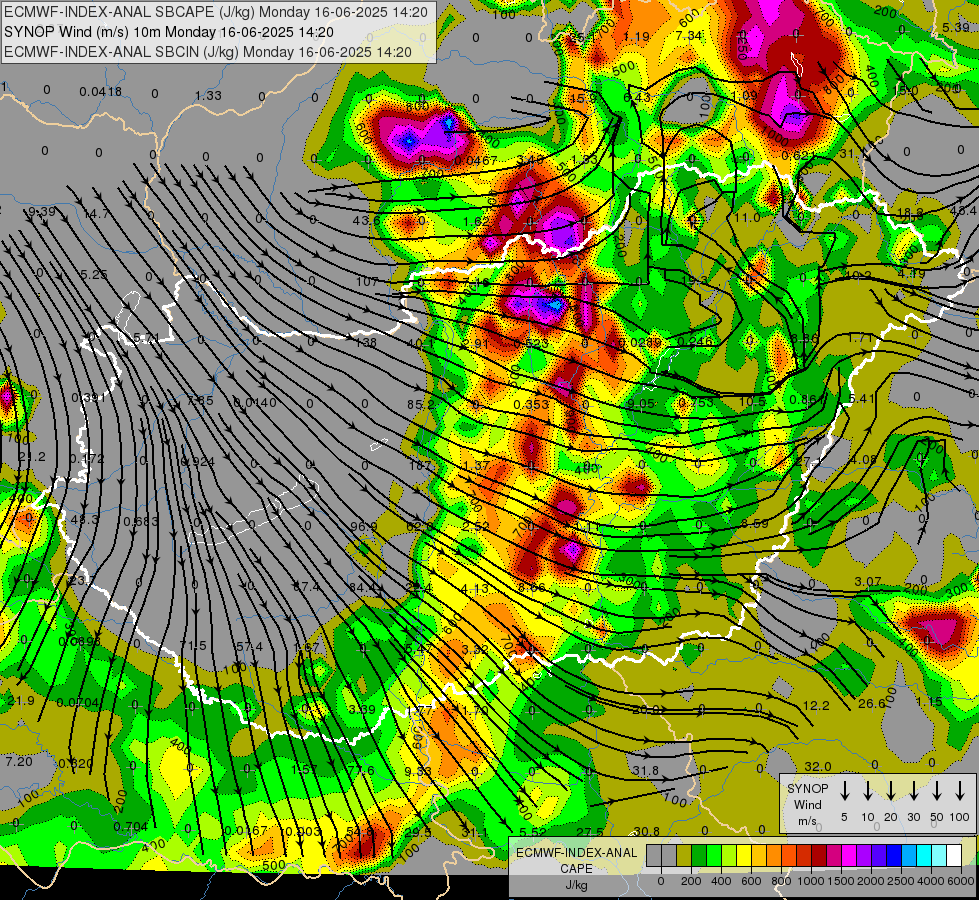The image size is (979, 900).
Task: Click the SBCIN title line
Action: pos(208,52)
